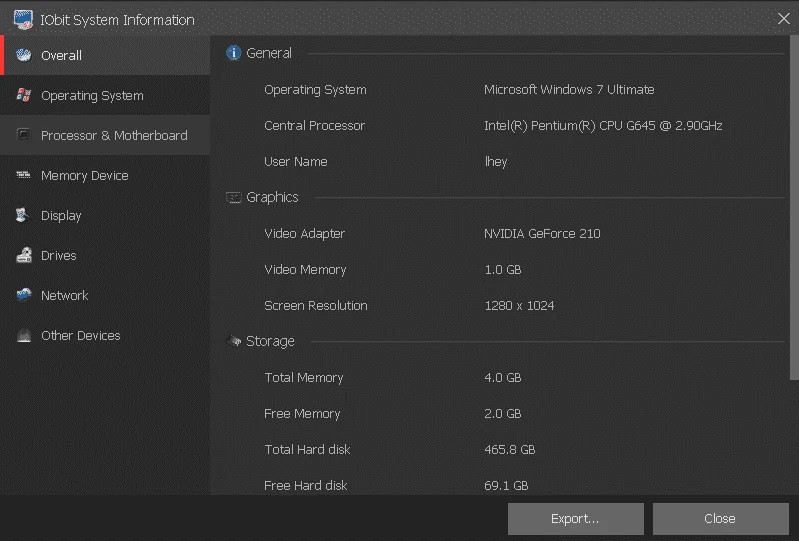The height and width of the screenshot is (541, 799).
Task: Close the window with the X button
Action: click(784, 19)
